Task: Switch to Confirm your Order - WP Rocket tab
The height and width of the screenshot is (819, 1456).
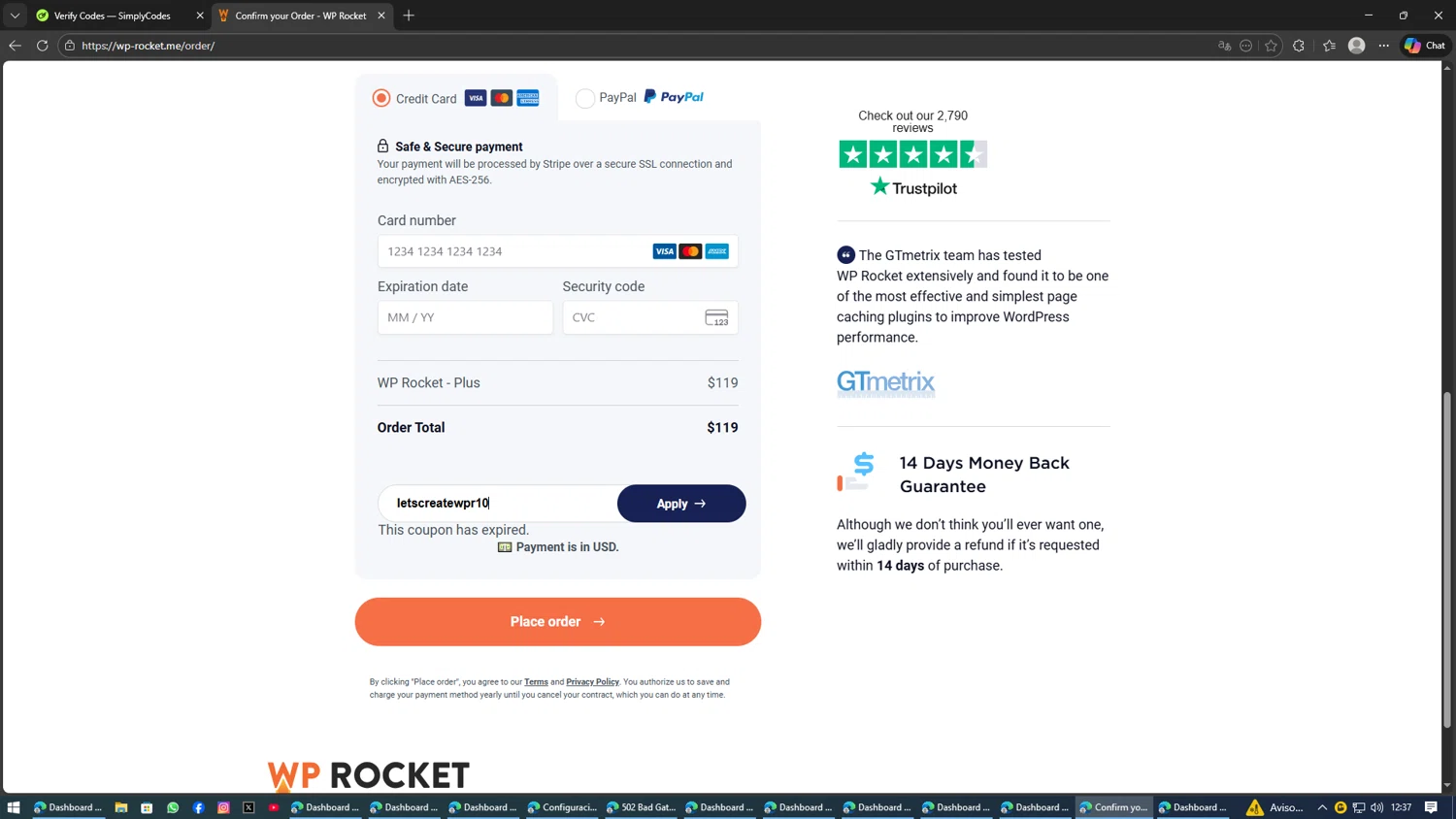Action: [301, 16]
